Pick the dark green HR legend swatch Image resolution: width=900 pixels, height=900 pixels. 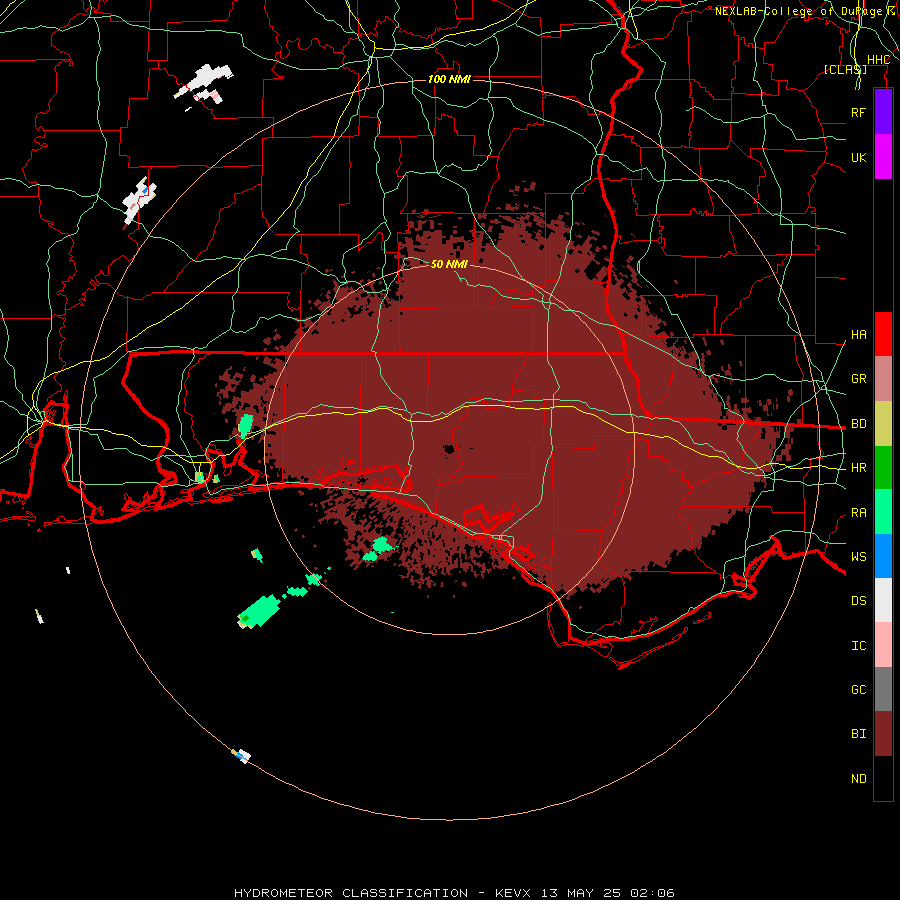883,468
